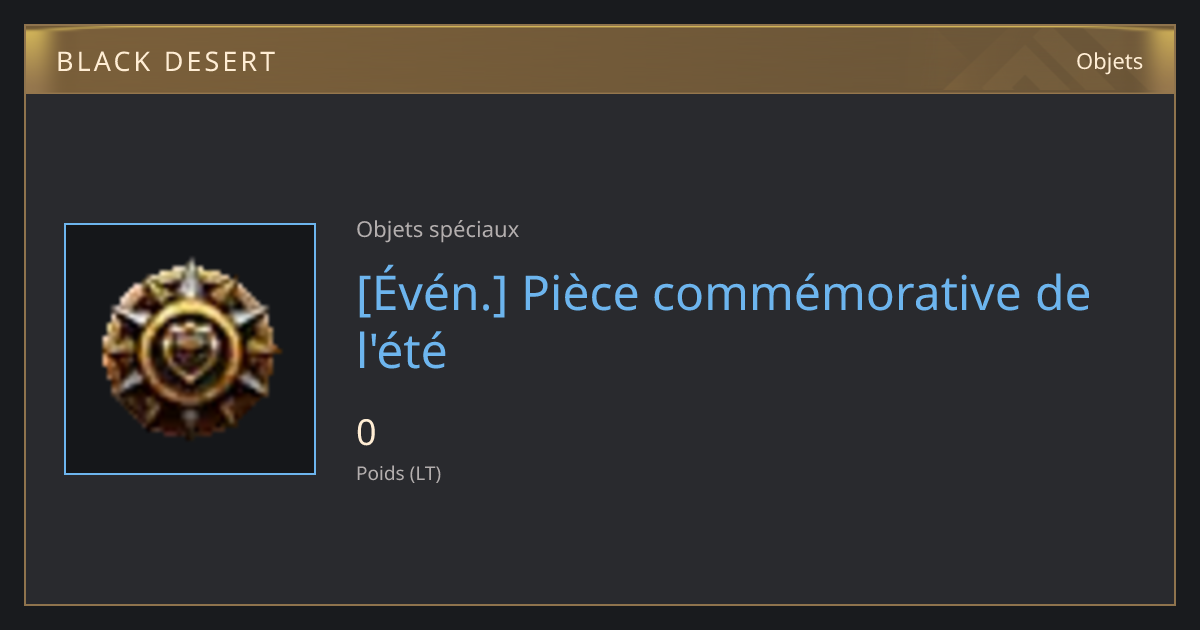The width and height of the screenshot is (1200, 630).
Task: Open the BLACK DESERT home title
Action: 167,62
